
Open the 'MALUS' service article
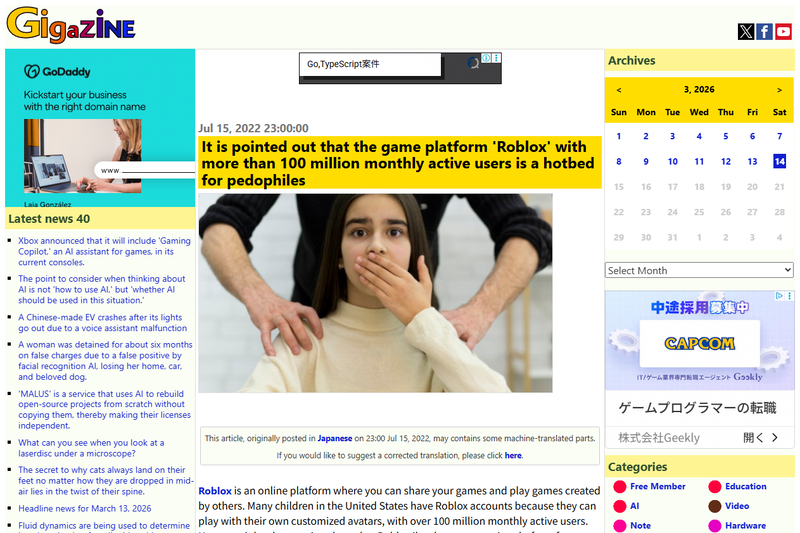click(105, 410)
